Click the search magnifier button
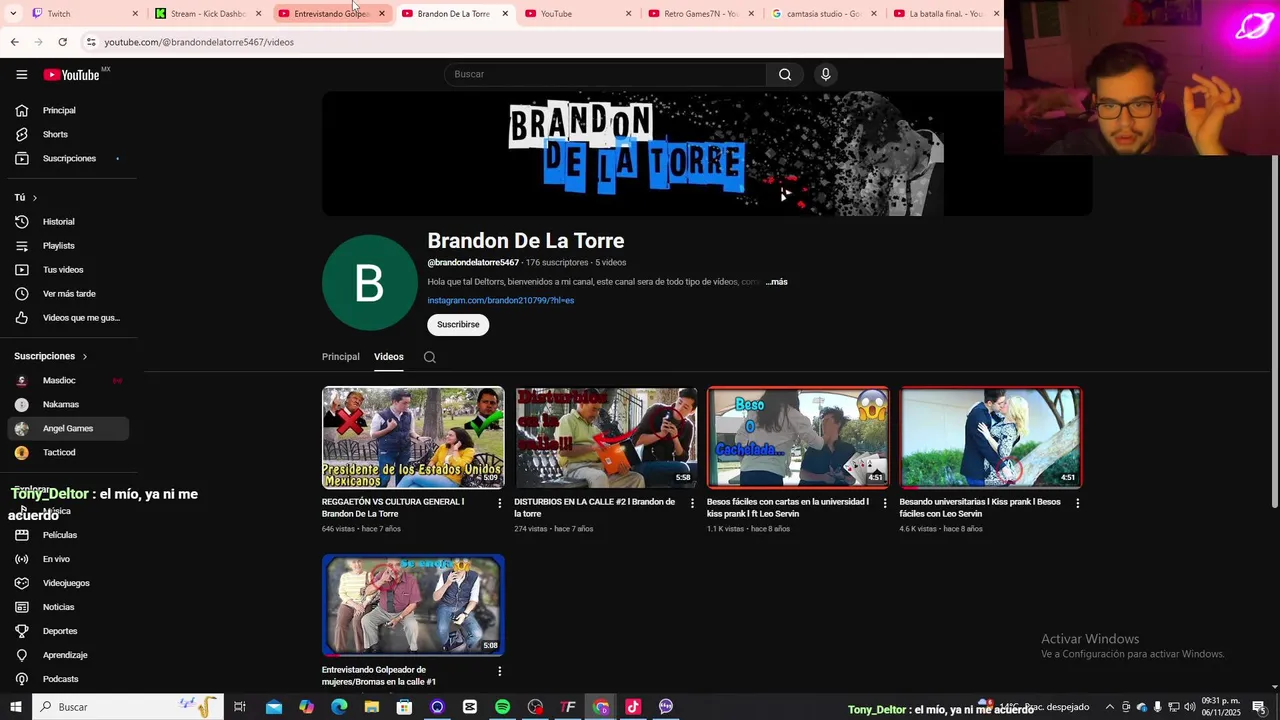 pyautogui.click(x=785, y=74)
